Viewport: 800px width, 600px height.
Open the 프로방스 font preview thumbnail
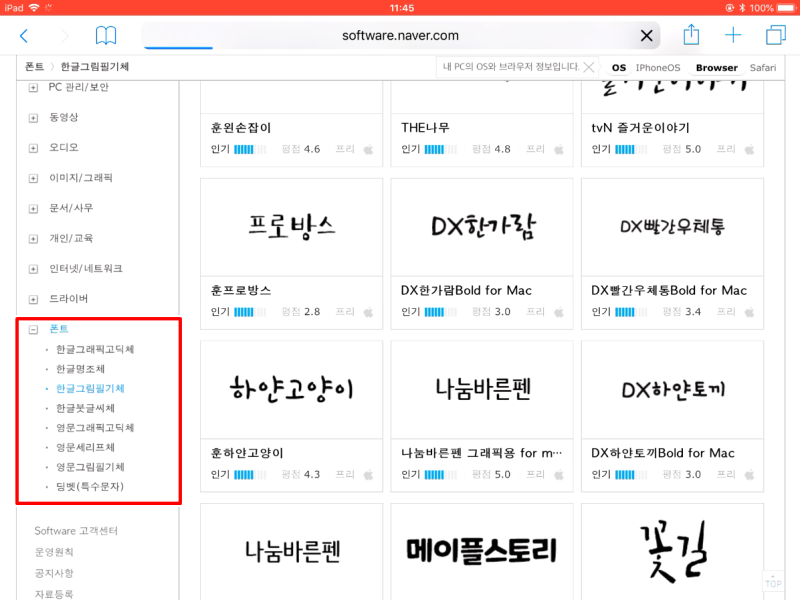[291, 227]
